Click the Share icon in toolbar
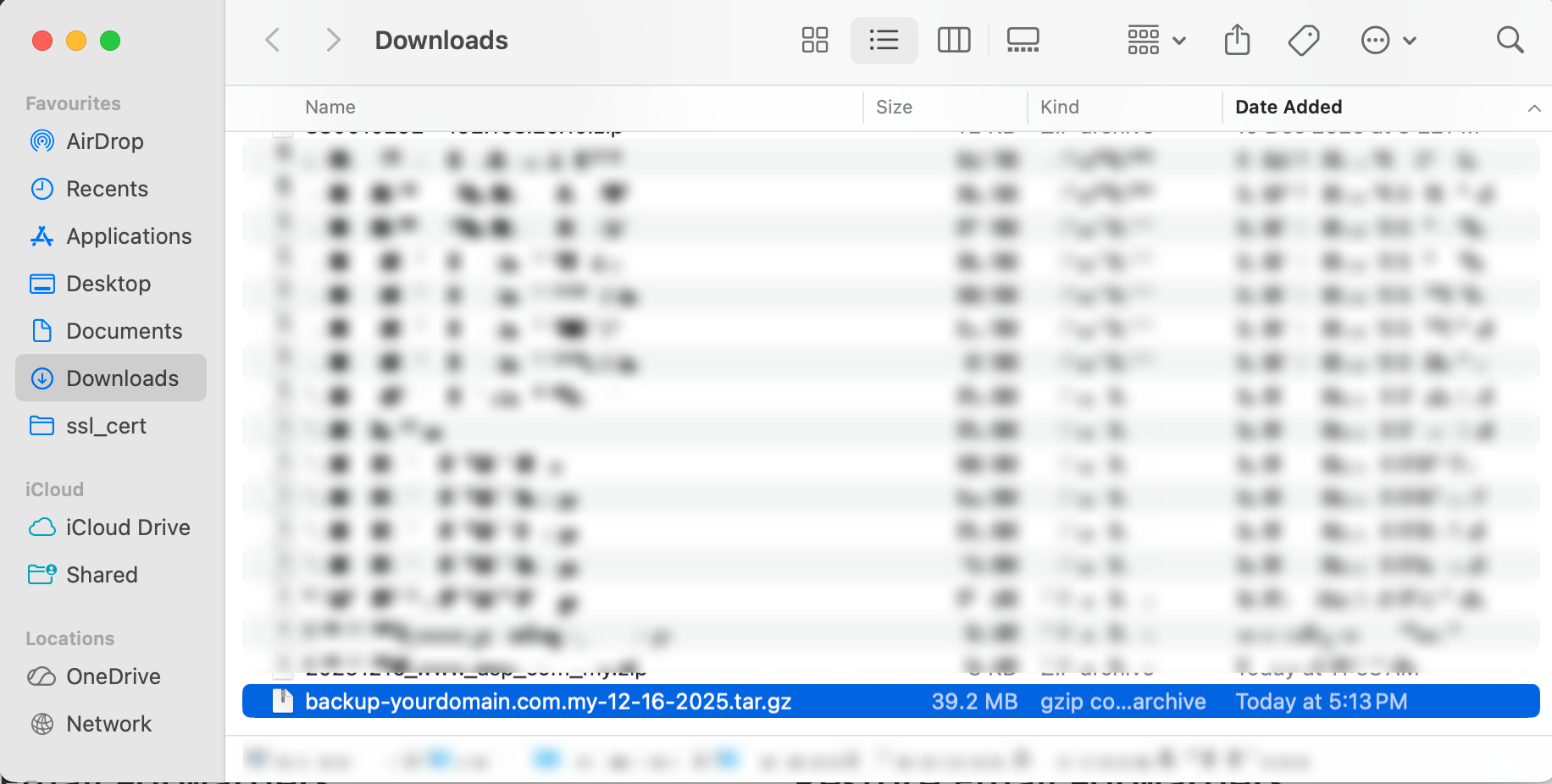Image resolution: width=1552 pixels, height=784 pixels. coord(1237,40)
